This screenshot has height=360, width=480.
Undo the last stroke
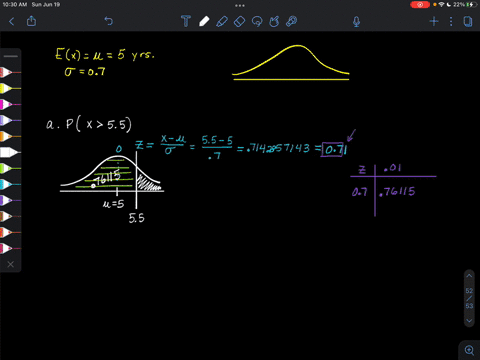point(109,21)
